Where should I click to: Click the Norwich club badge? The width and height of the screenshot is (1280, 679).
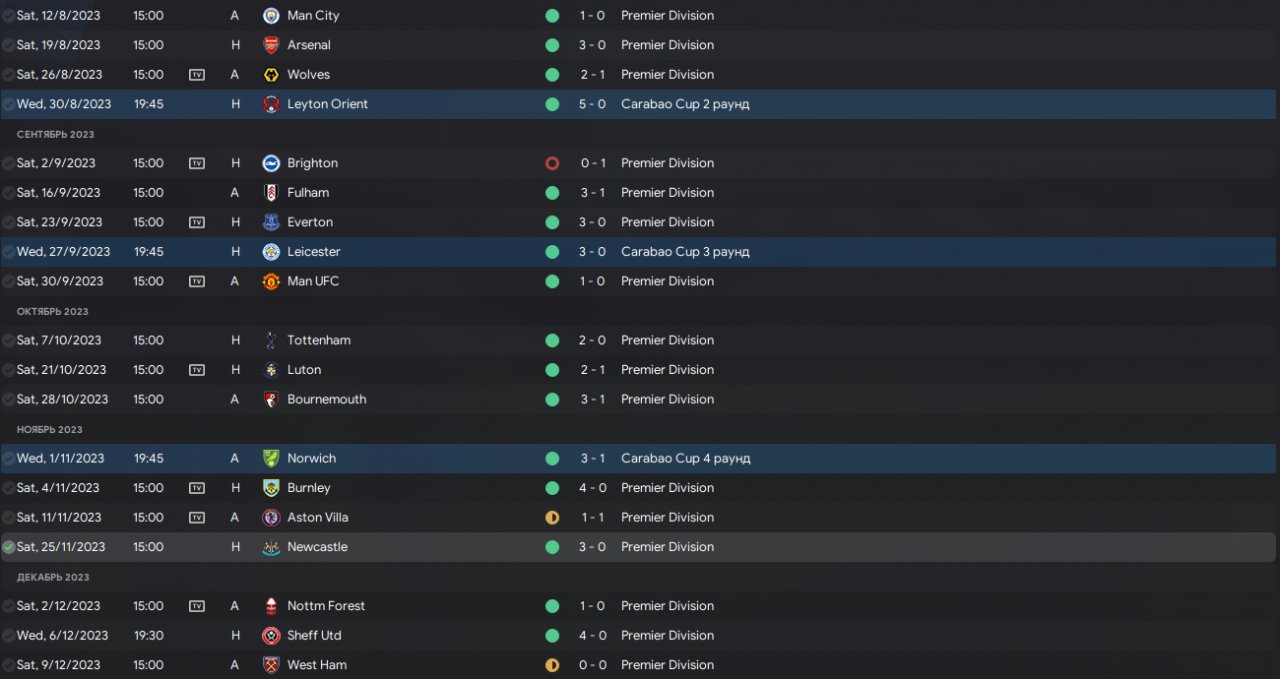(271, 458)
